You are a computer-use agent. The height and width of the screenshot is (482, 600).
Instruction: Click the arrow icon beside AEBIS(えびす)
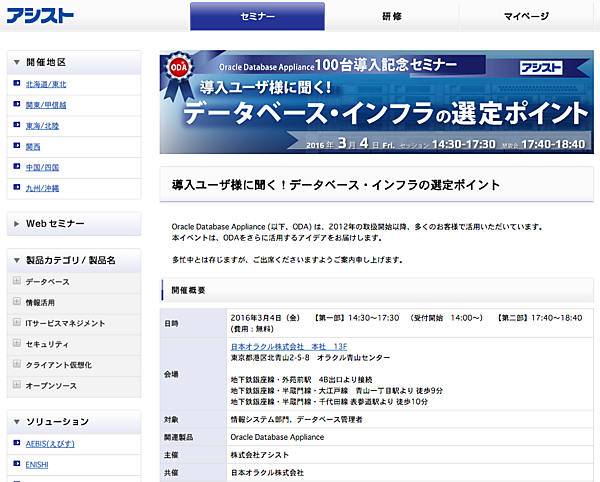pyautogui.click(x=16, y=443)
